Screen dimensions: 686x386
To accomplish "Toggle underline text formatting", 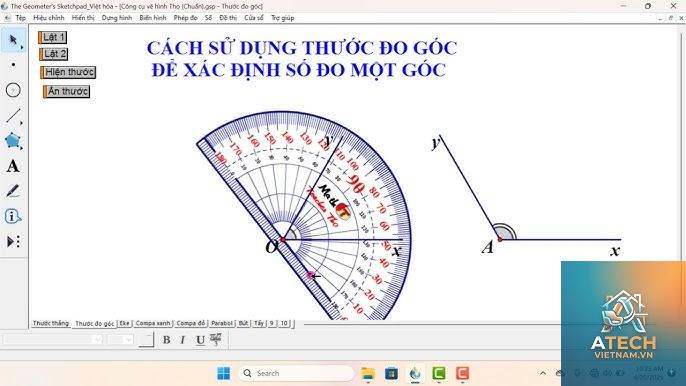I will pos(200,340).
